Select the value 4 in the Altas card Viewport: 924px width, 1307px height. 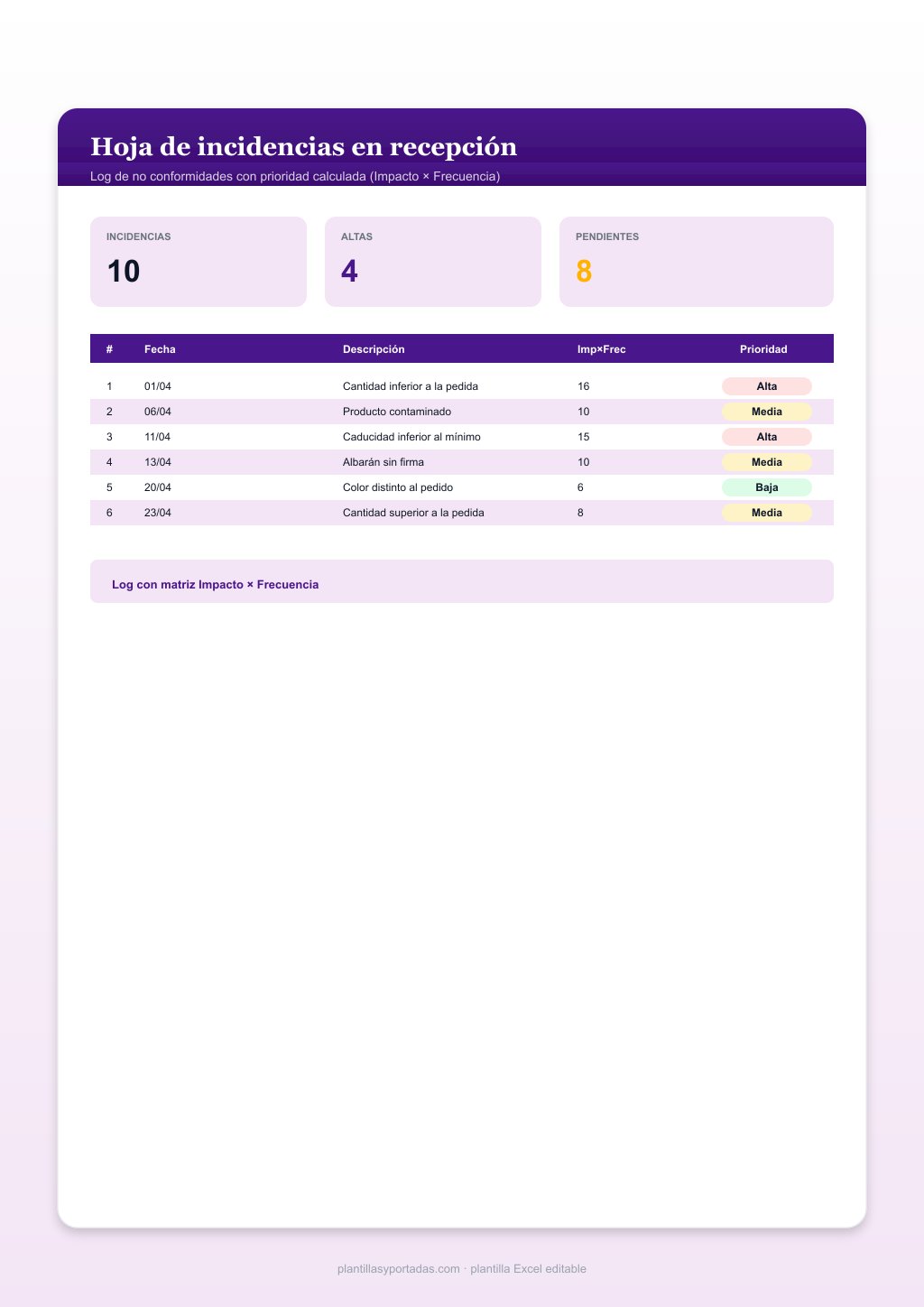point(349,271)
